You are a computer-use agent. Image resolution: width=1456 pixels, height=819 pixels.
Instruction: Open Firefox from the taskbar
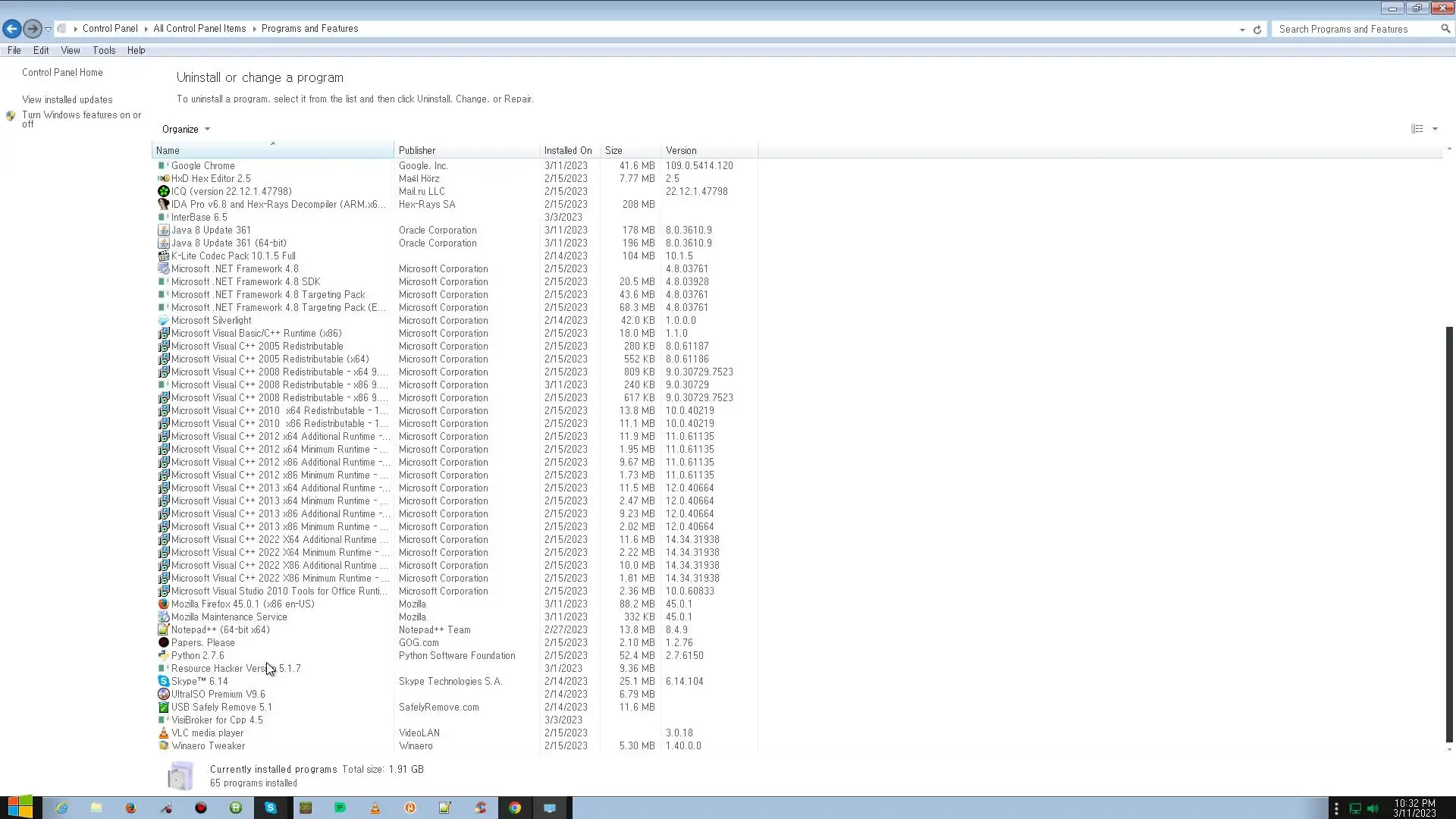click(131, 808)
